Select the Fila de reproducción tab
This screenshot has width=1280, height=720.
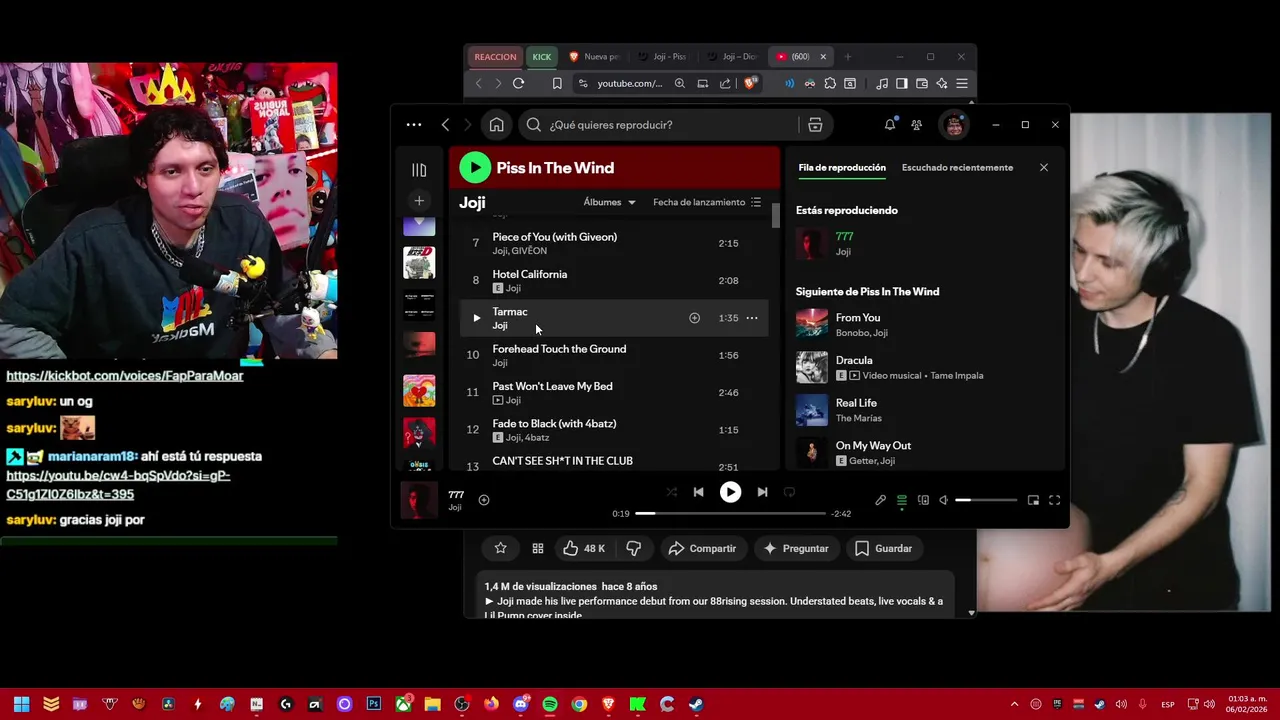tap(842, 168)
